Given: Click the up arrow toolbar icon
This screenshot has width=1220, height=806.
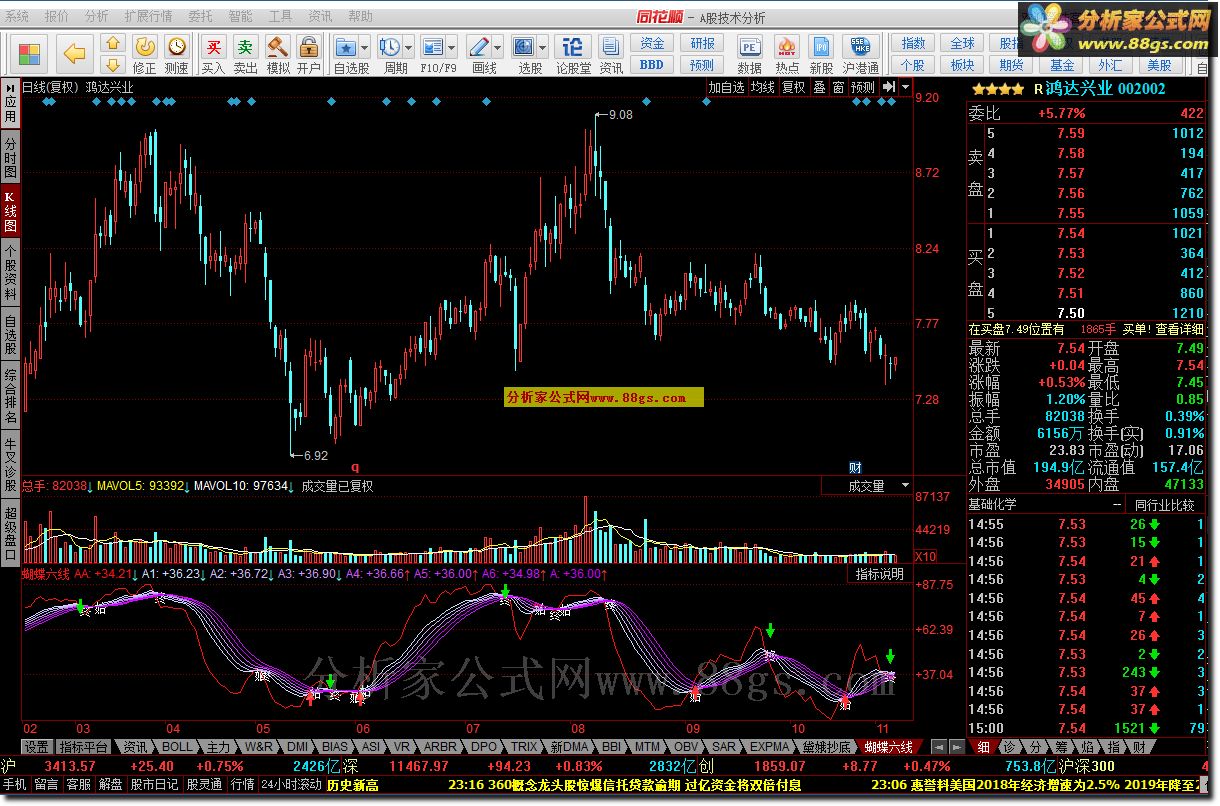Looking at the screenshot, I should click(112, 43).
